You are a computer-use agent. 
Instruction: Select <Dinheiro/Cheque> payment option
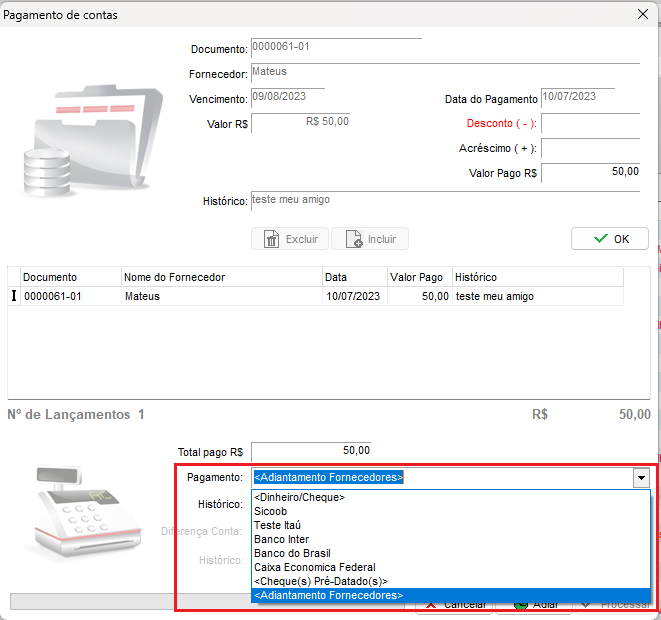(x=299, y=497)
